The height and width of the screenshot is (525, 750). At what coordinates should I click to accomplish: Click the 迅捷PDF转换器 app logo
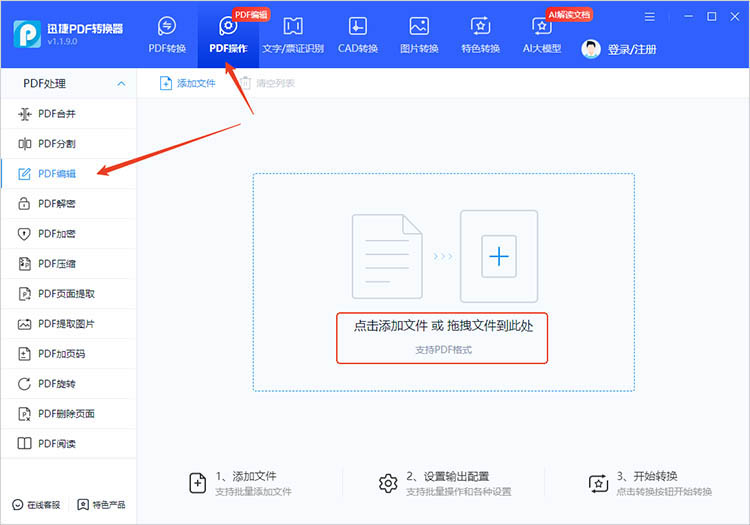coord(27,34)
